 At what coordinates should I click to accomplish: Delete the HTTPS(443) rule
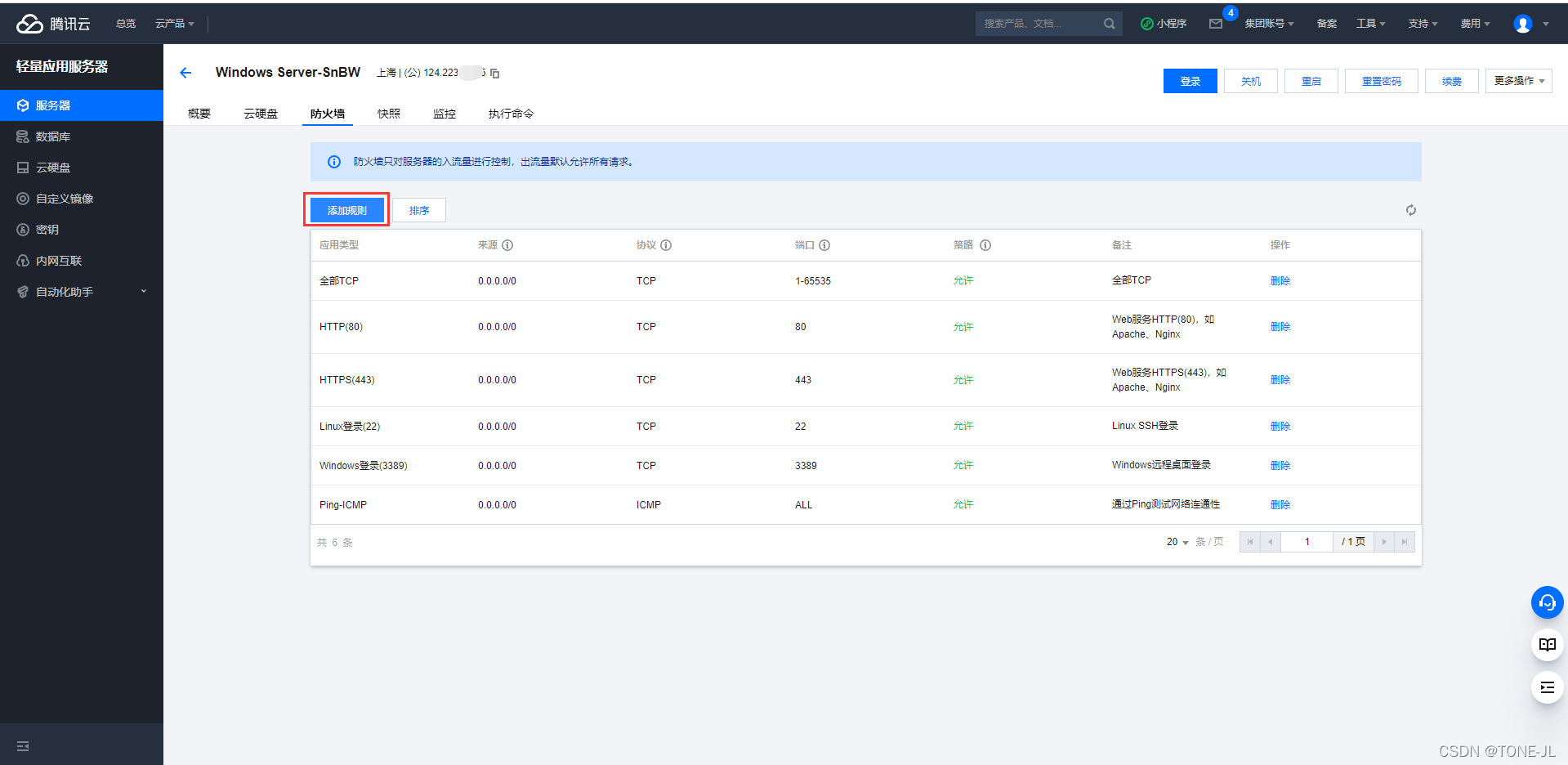pos(1280,380)
